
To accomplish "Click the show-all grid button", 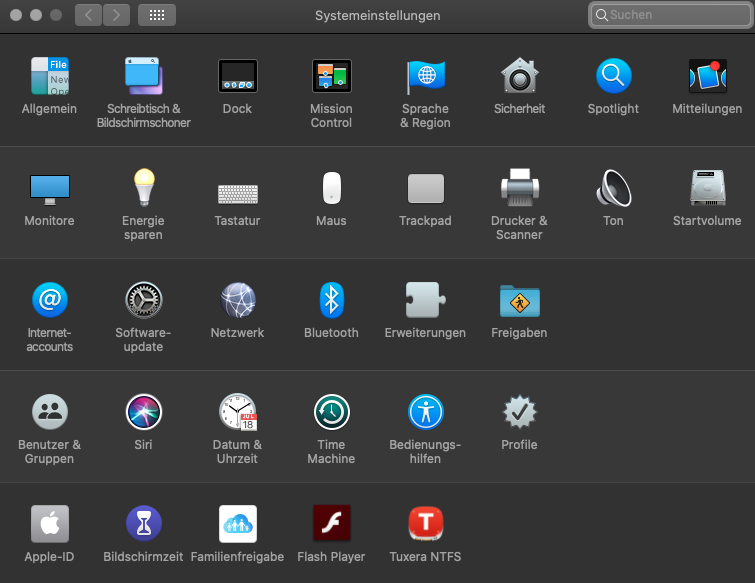I will tap(157, 15).
